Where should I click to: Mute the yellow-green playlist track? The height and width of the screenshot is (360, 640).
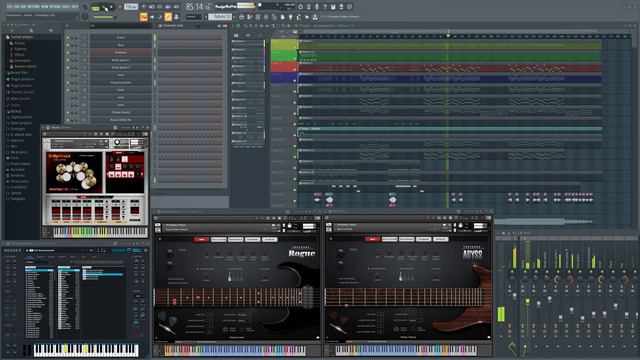point(295,48)
